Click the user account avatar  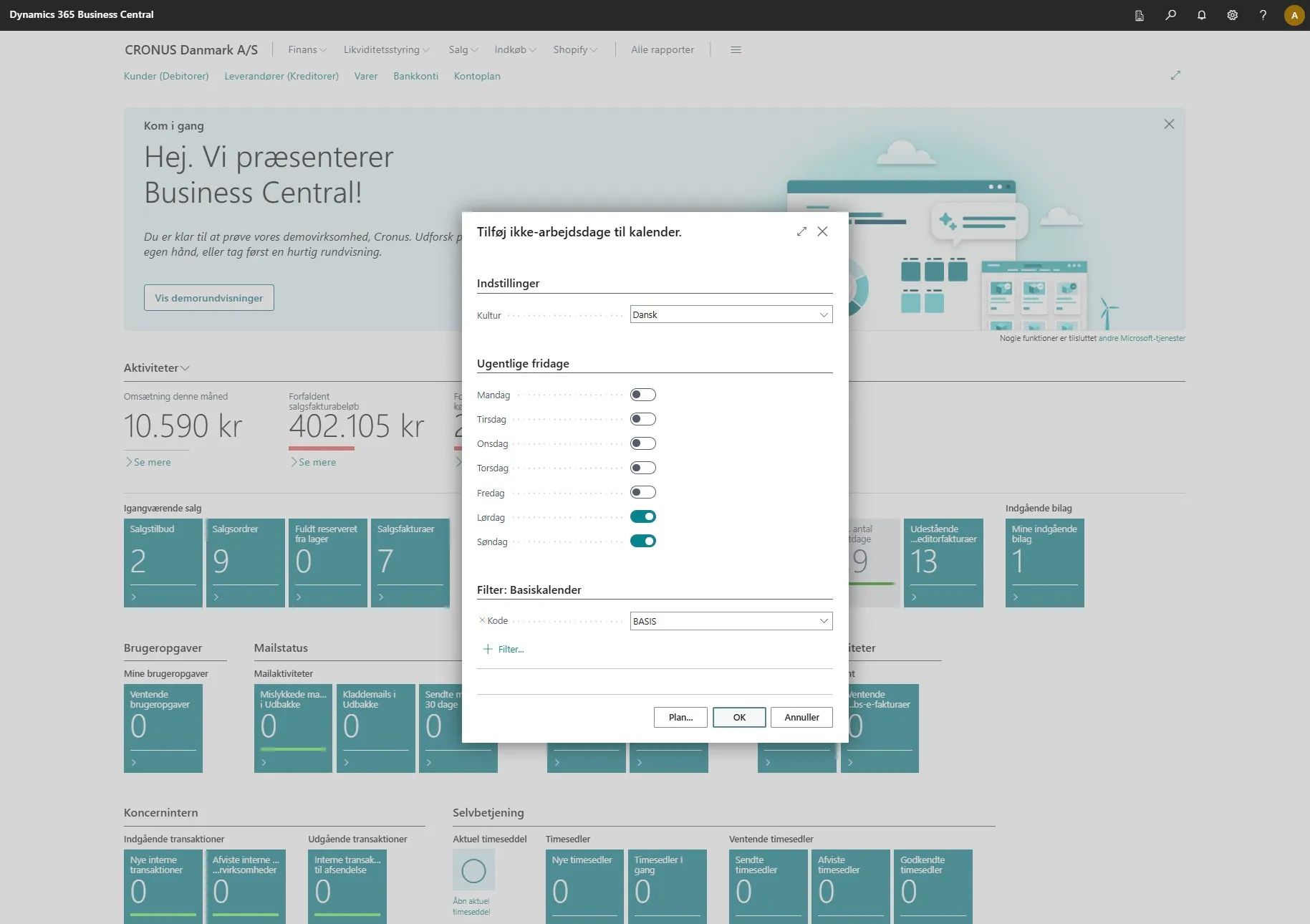[1294, 15]
